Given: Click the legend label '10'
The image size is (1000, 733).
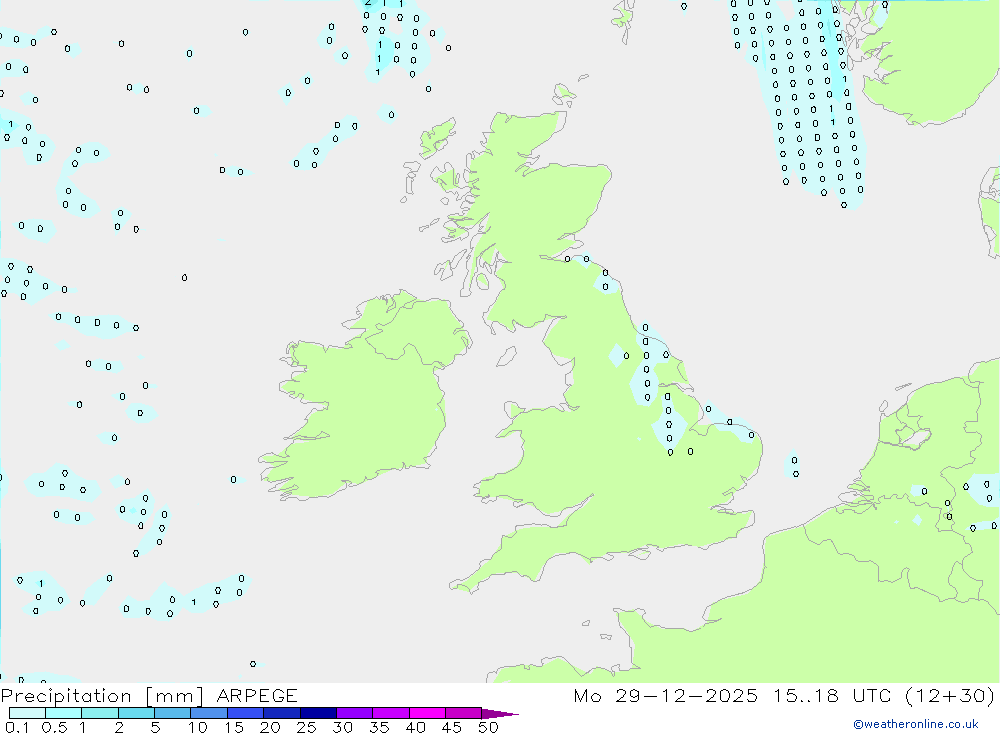Looking at the screenshot, I should pos(198,727).
